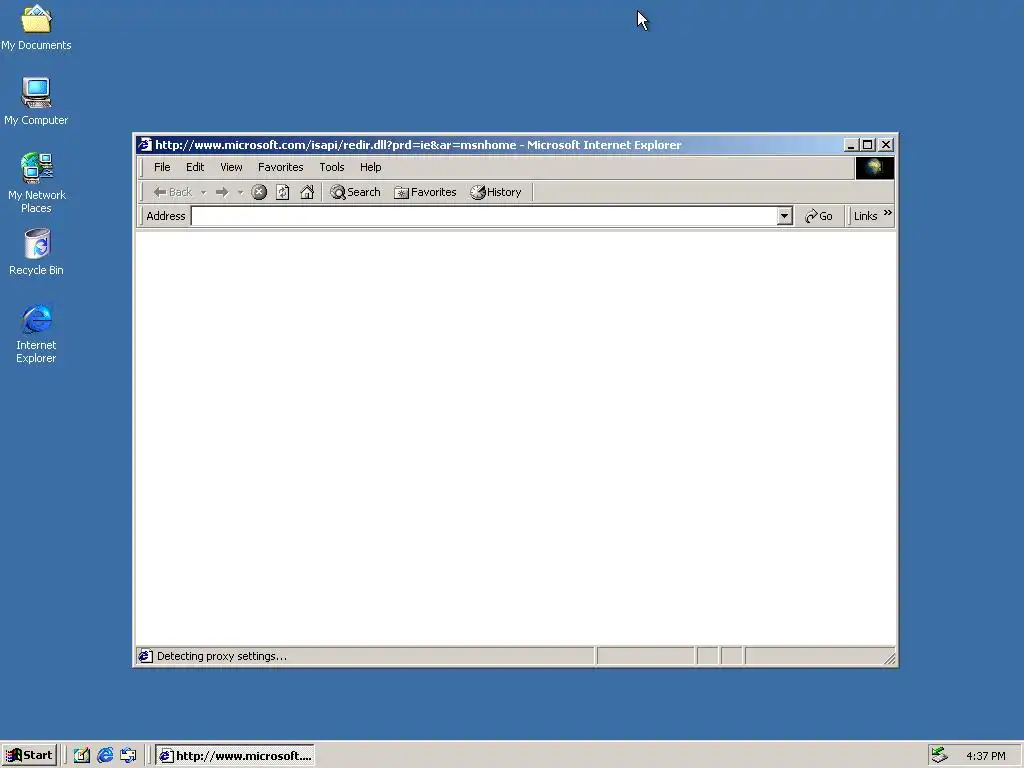Image resolution: width=1024 pixels, height=768 pixels.
Task: Open the View menu
Action: [231, 167]
